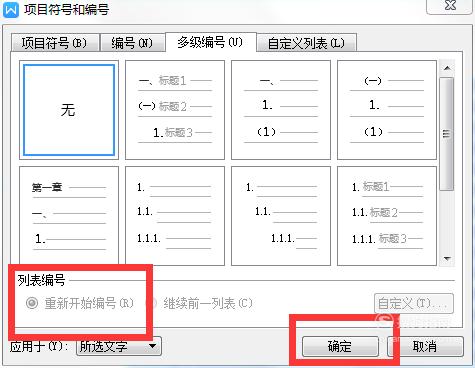Choose the 第一章 multilevel style
Viewport: 475px width, 368px height.
click(69, 216)
